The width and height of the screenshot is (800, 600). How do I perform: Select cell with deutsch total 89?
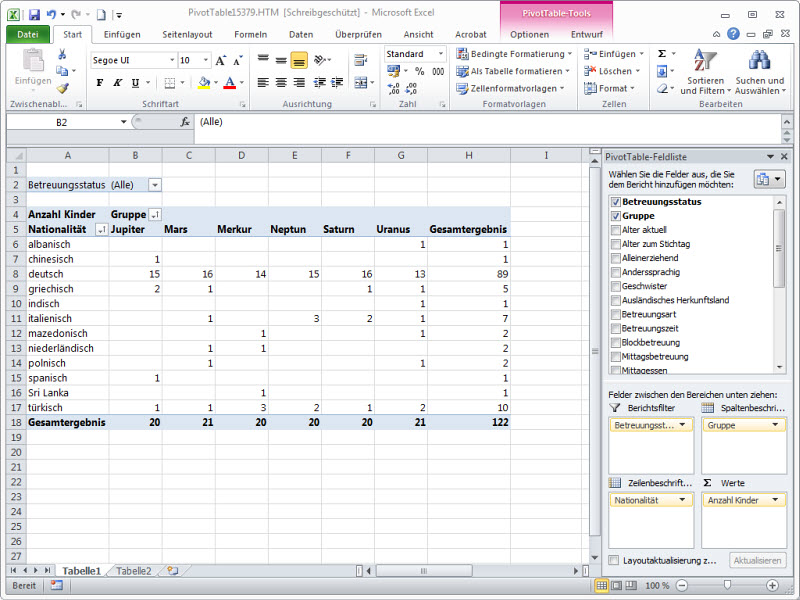click(x=469, y=274)
